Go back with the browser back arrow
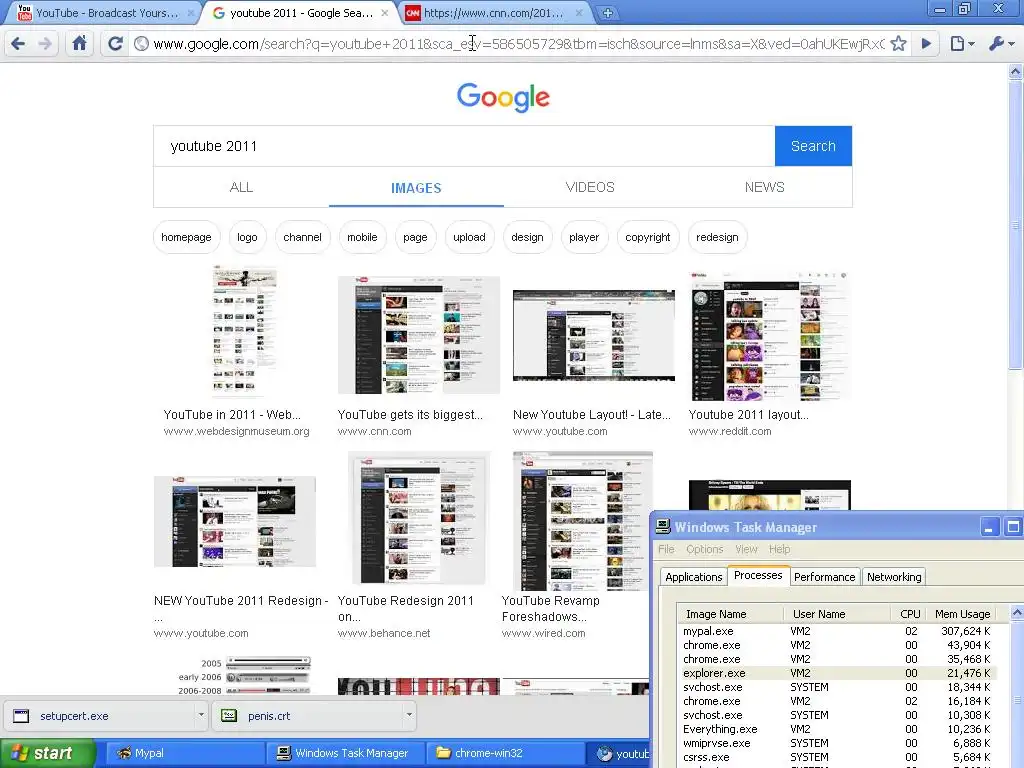1024x768 pixels. (x=18, y=44)
